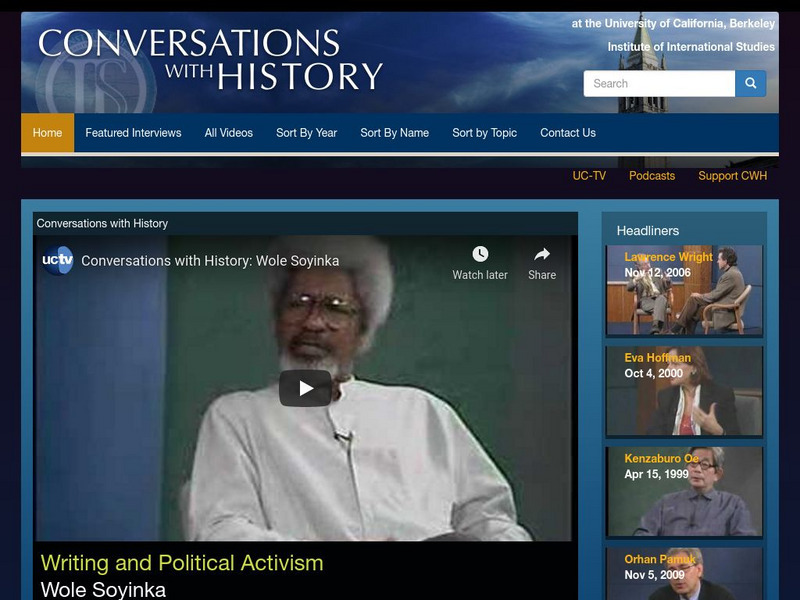Click the Conversations with History site logo
Screen dimensions: 800x600
click(210, 60)
